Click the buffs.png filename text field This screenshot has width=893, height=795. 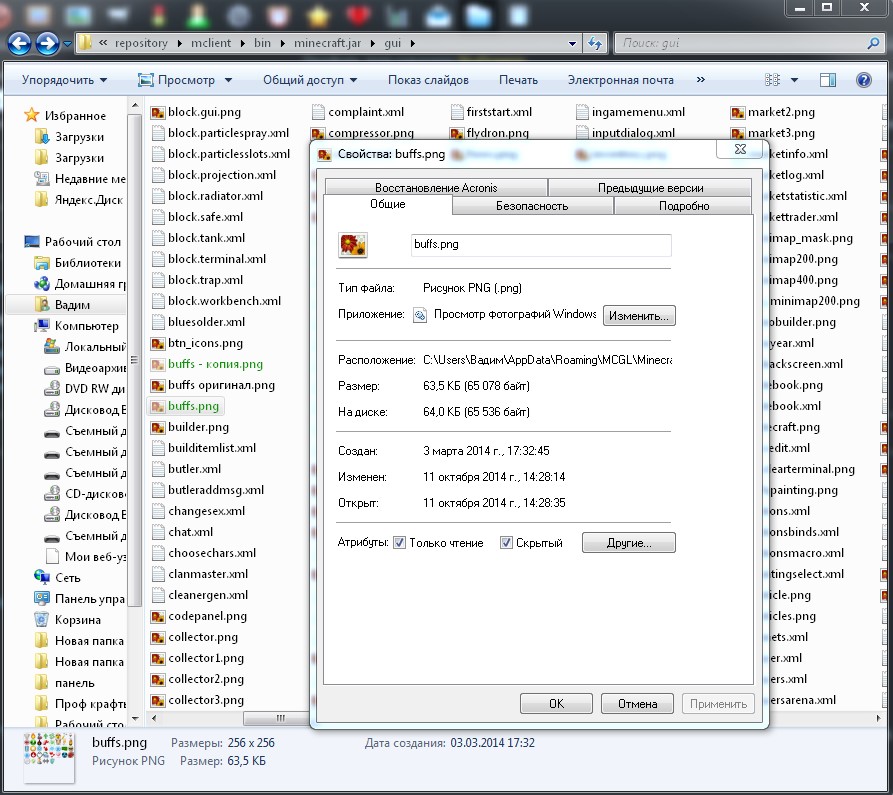coord(540,244)
